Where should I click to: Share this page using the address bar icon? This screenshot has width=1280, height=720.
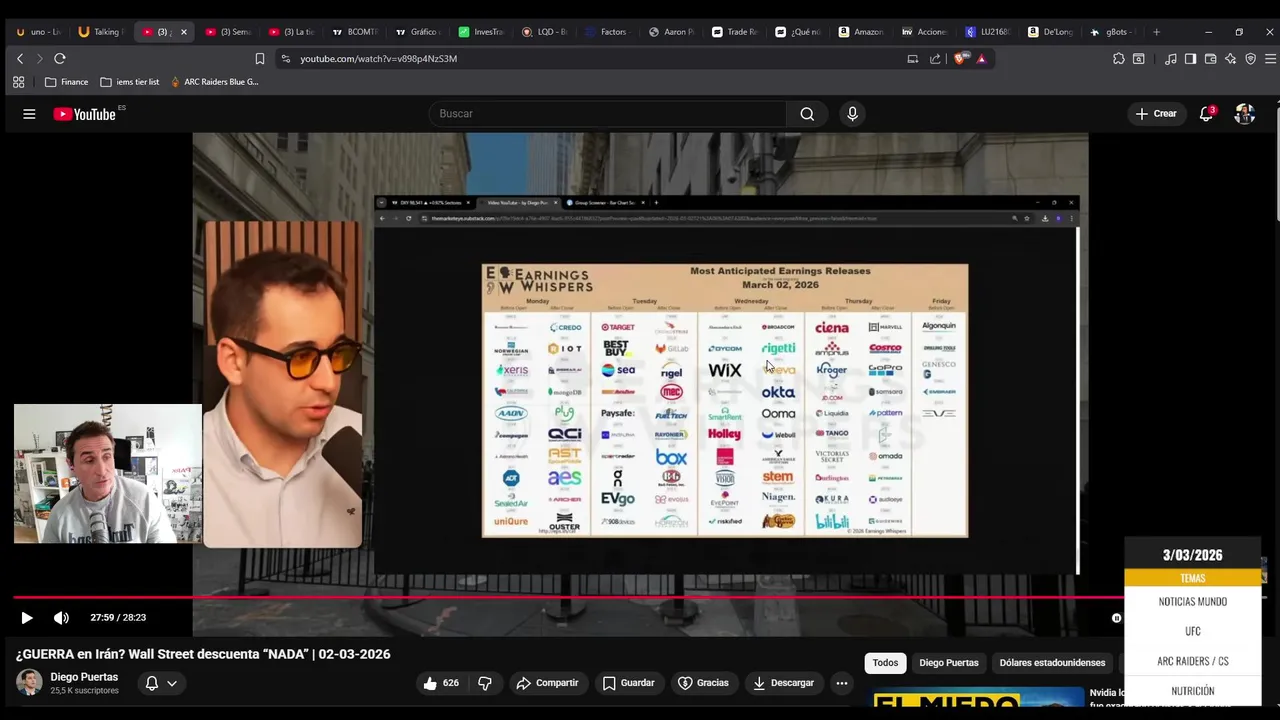(x=935, y=58)
